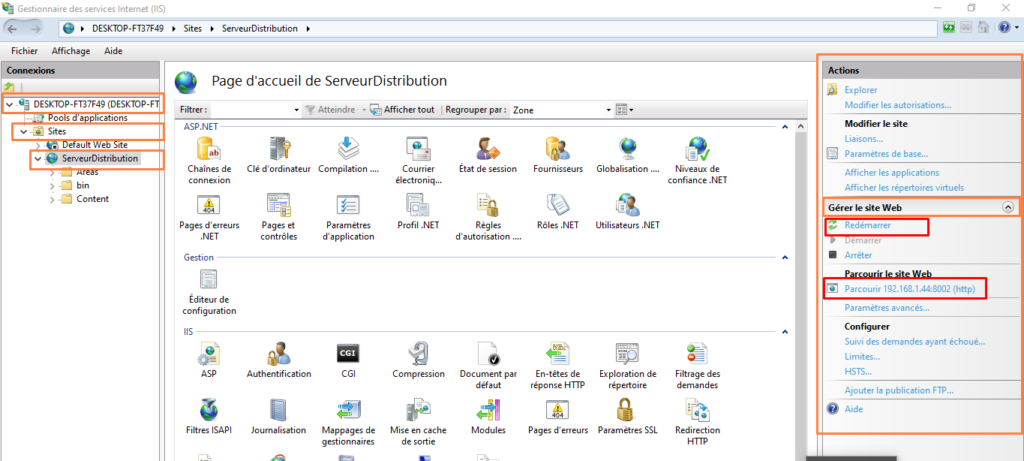Open Courrier électronique SMTP icon
The image size is (1024, 461).
coord(418,149)
